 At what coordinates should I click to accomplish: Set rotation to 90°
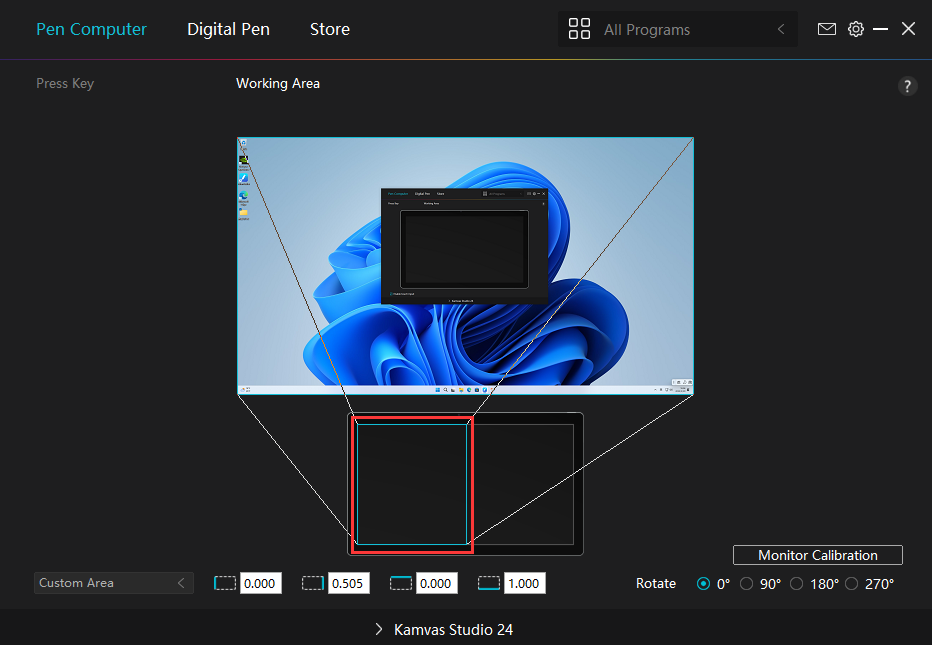[x=746, y=584]
